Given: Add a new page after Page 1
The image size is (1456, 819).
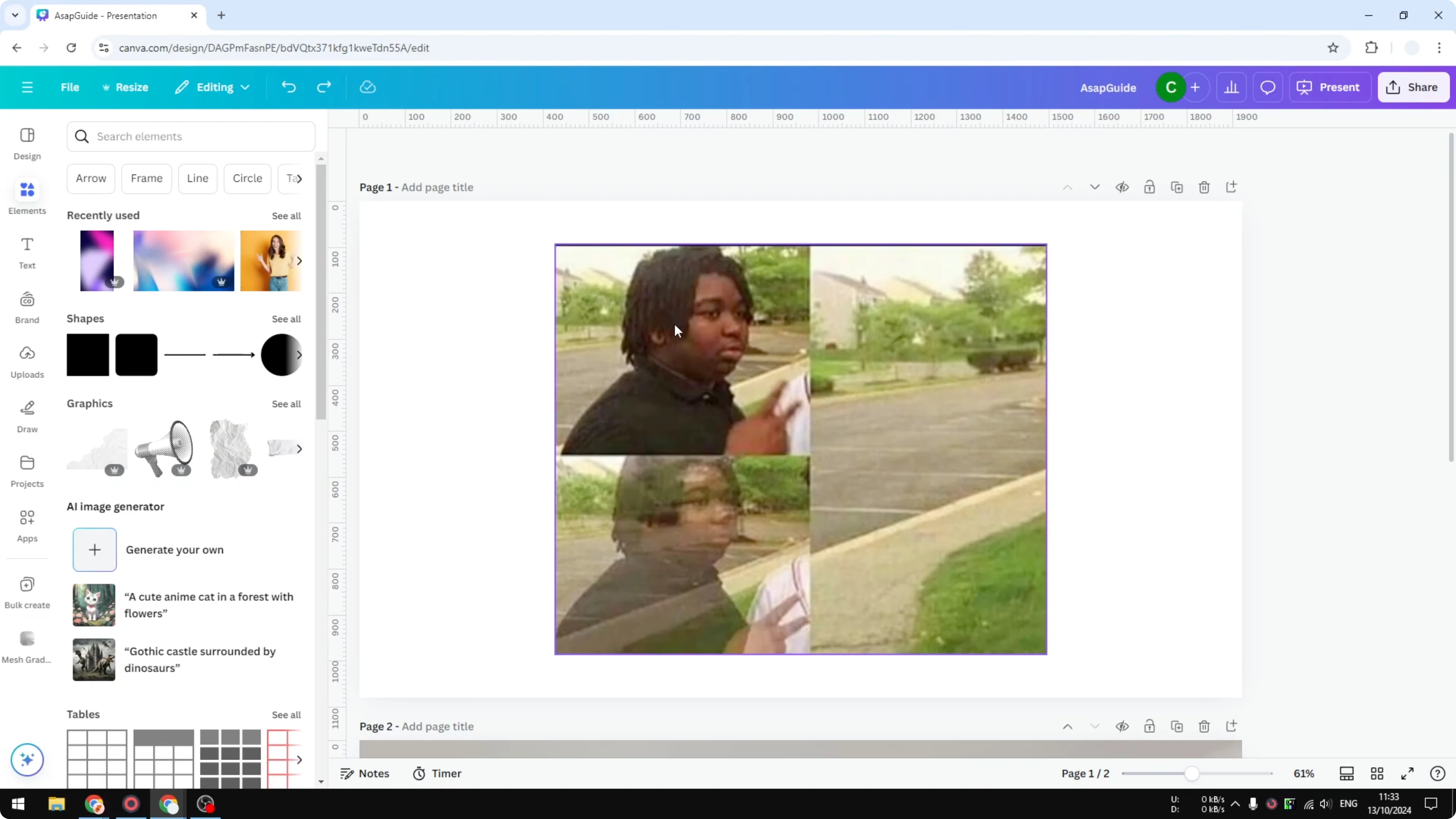Looking at the screenshot, I should click(1231, 187).
